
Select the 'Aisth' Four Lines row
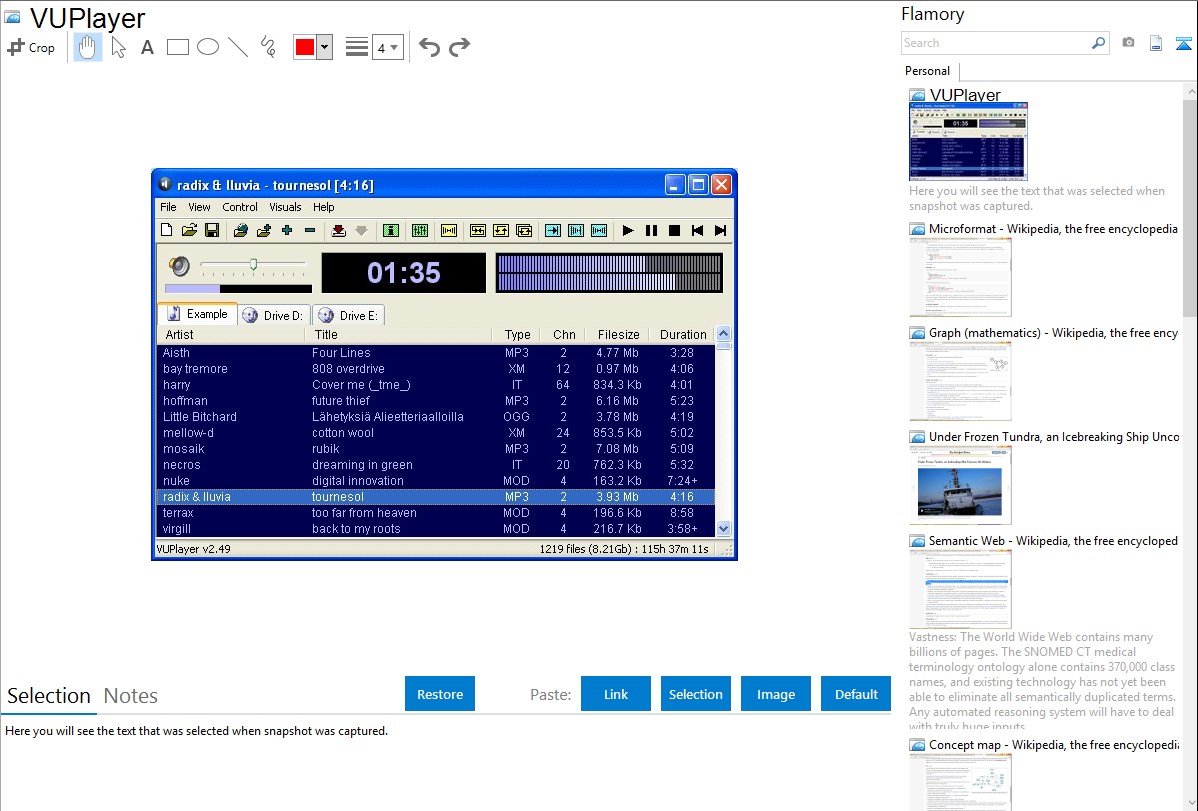pyautogui.click(x=436, y=352)
